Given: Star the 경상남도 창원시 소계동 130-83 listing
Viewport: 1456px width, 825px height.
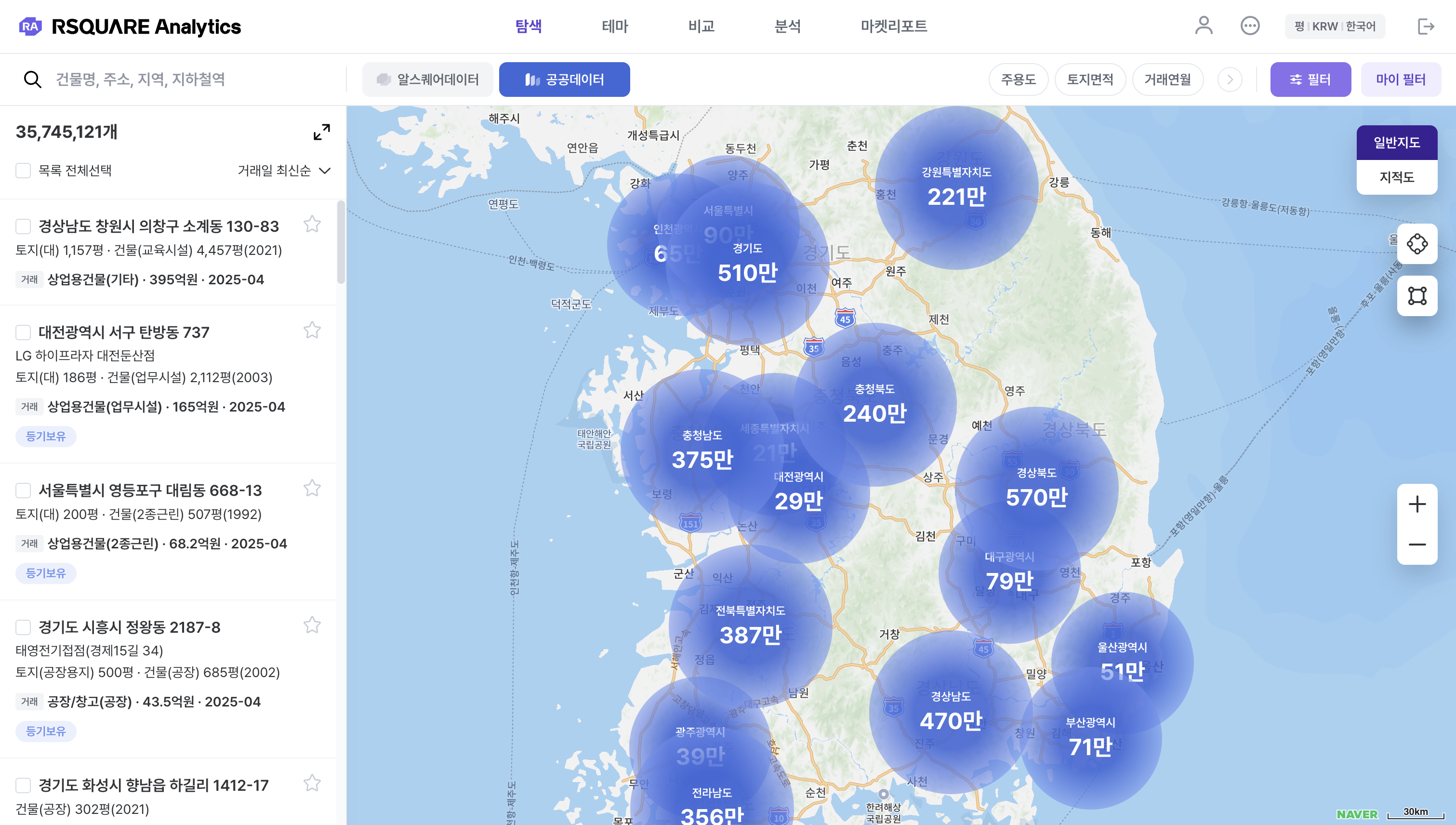Looking at the screenshot, I should (x=312, y=225).
